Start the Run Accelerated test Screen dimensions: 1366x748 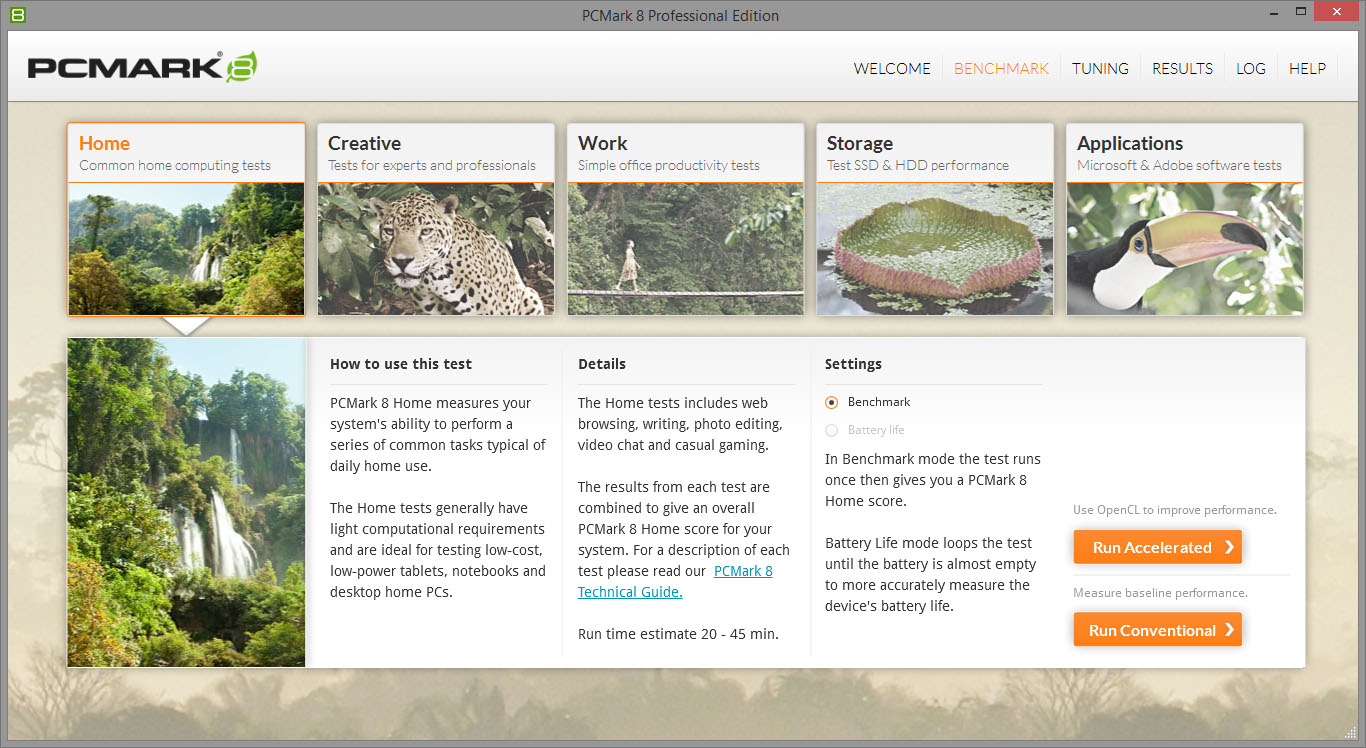pos(1157,547)
